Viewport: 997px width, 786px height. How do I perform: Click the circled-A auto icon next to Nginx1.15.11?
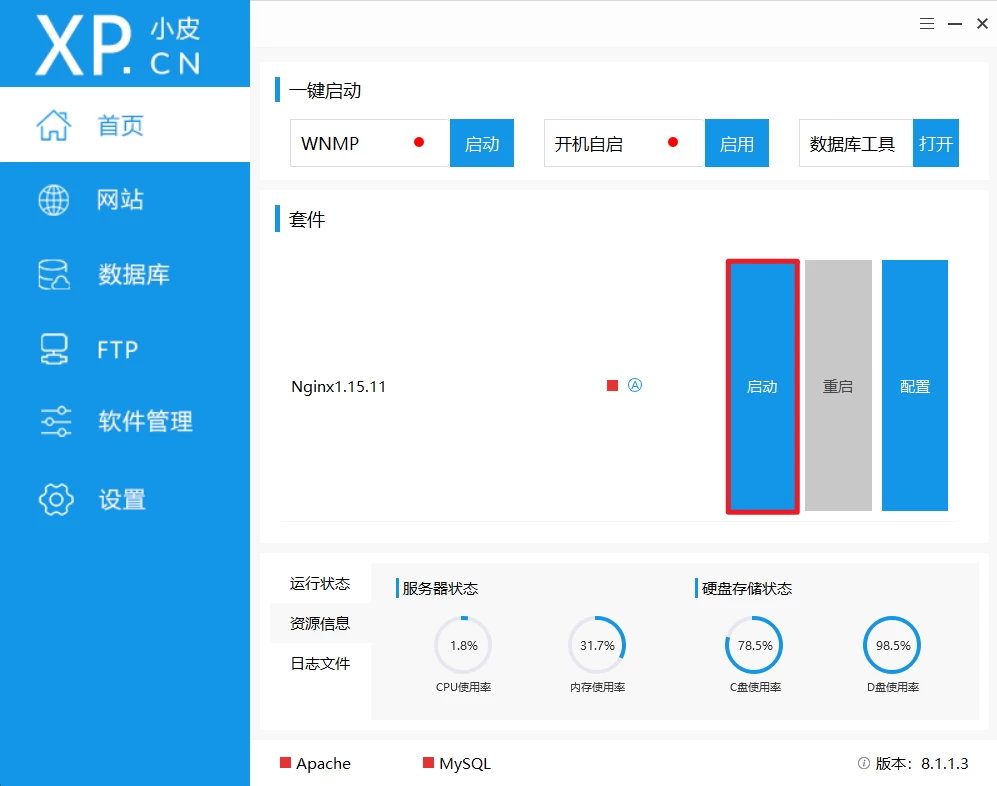point(635,385)
